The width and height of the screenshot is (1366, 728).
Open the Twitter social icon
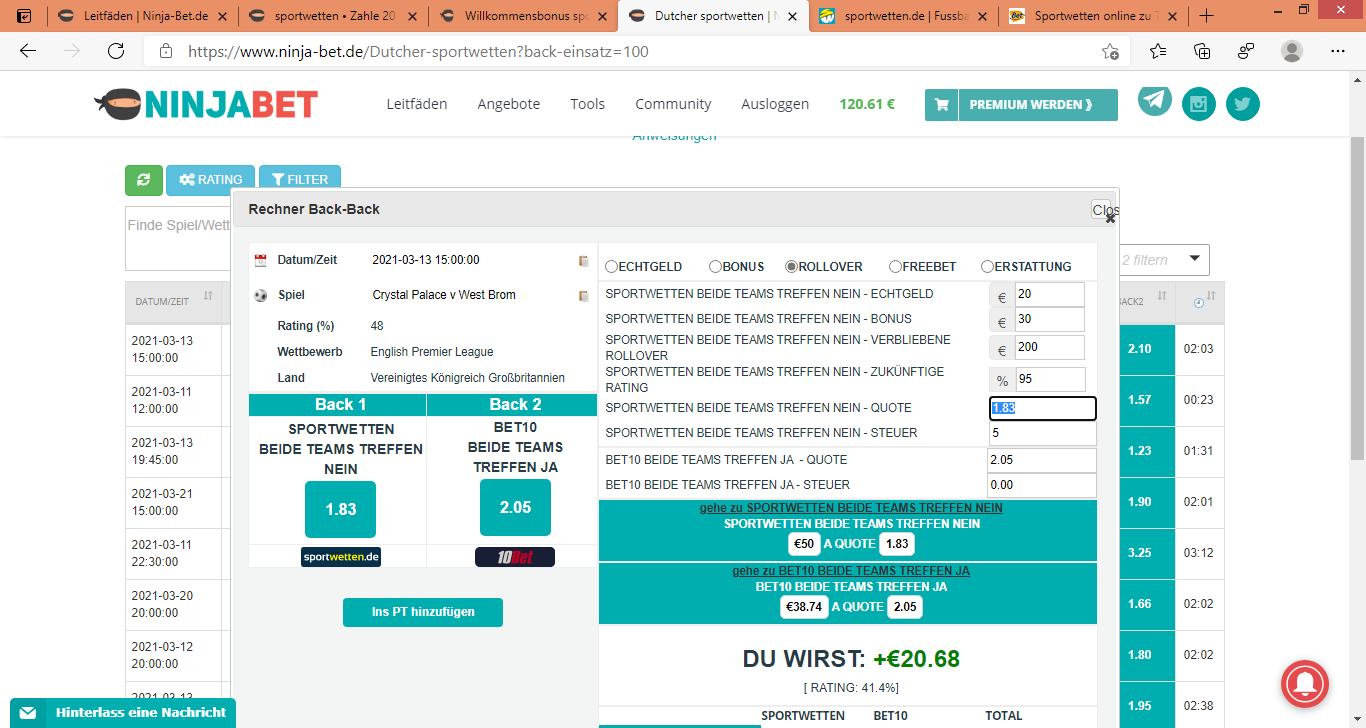pyautogui.click(x=1243, y=104)
